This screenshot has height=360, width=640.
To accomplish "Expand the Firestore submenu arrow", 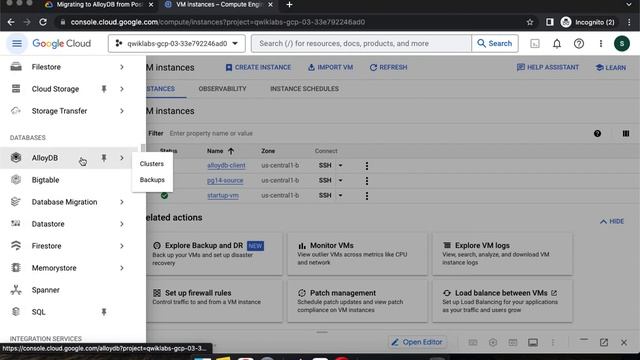I will (x=122, y=246).
